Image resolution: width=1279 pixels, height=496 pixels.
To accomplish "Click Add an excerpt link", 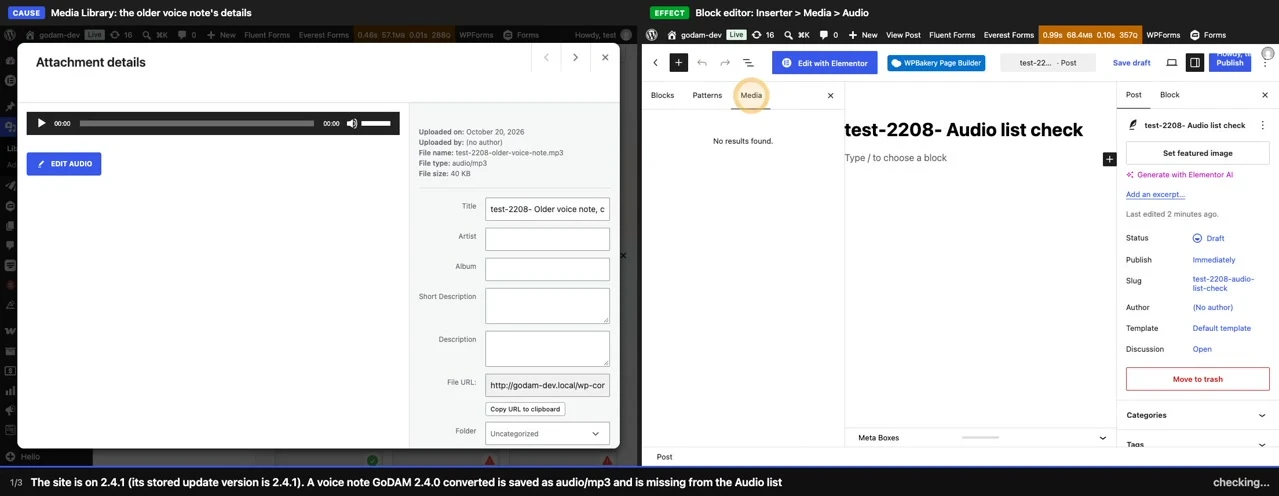I will tap(1155, 195).
